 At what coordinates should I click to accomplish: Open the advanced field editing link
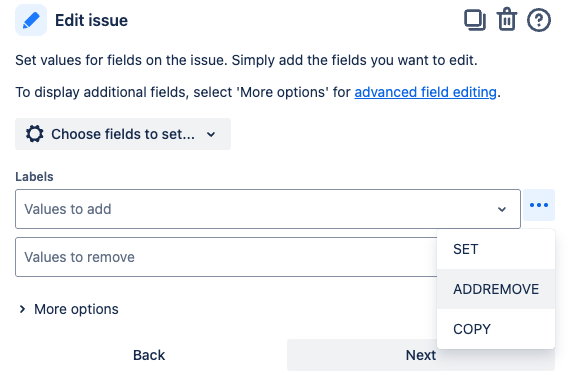[425, 92]
